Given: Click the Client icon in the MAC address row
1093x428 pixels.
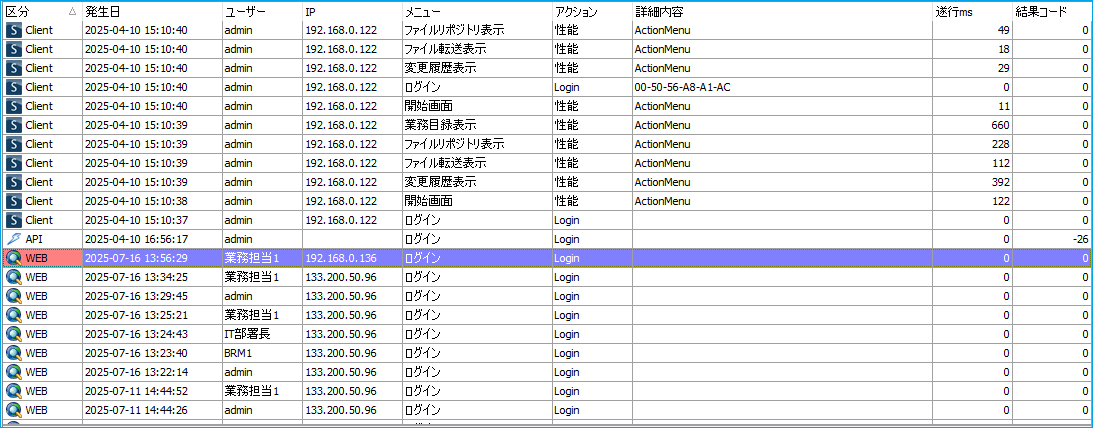Looking at the screenshot, I should pos(13,87).
